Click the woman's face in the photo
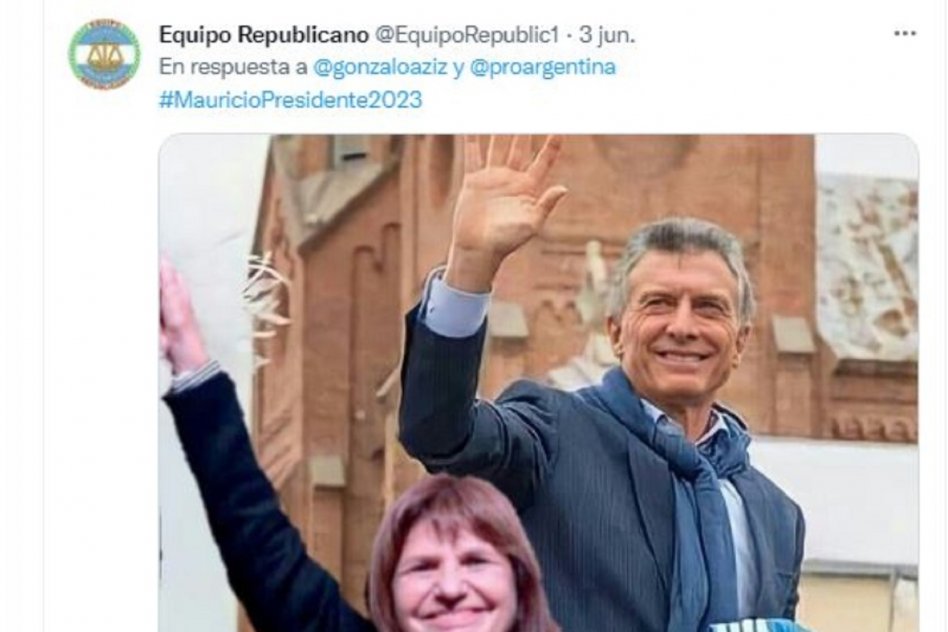Image resolution: width=948 pixels, height=632 pixels. (459, 581)
